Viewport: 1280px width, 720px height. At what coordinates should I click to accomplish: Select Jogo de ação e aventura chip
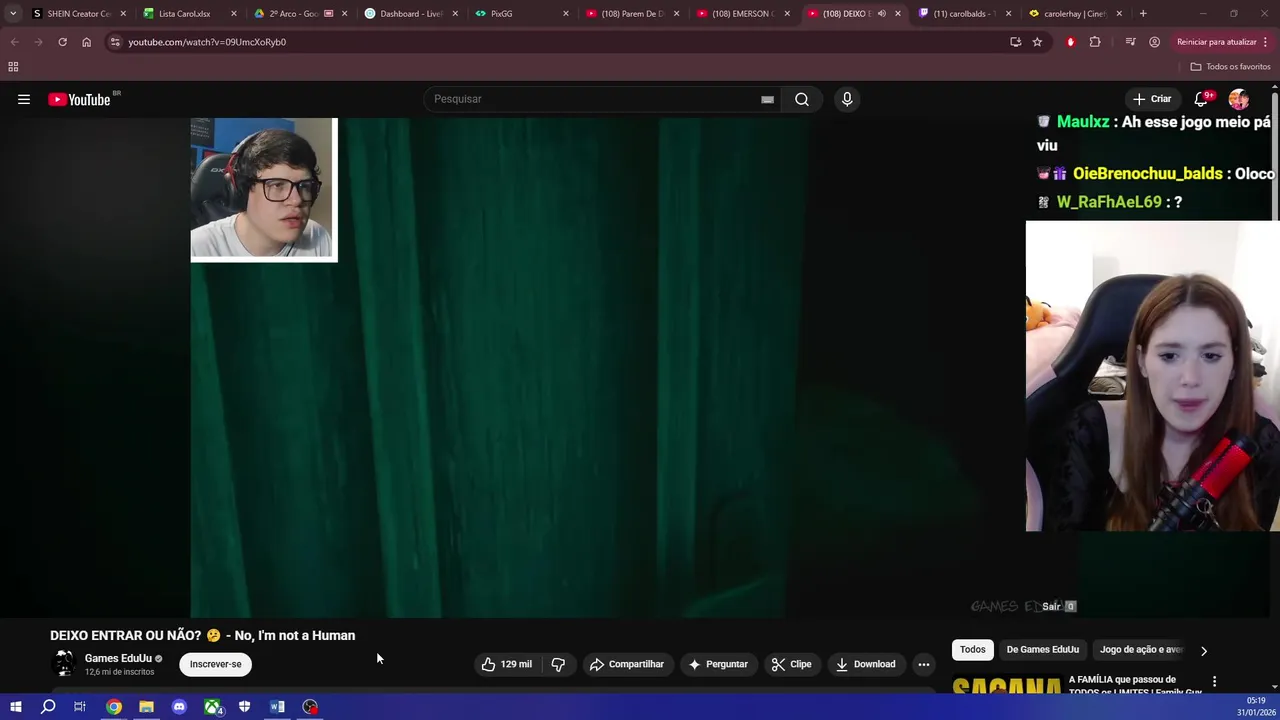click(x=1140, y=650)
